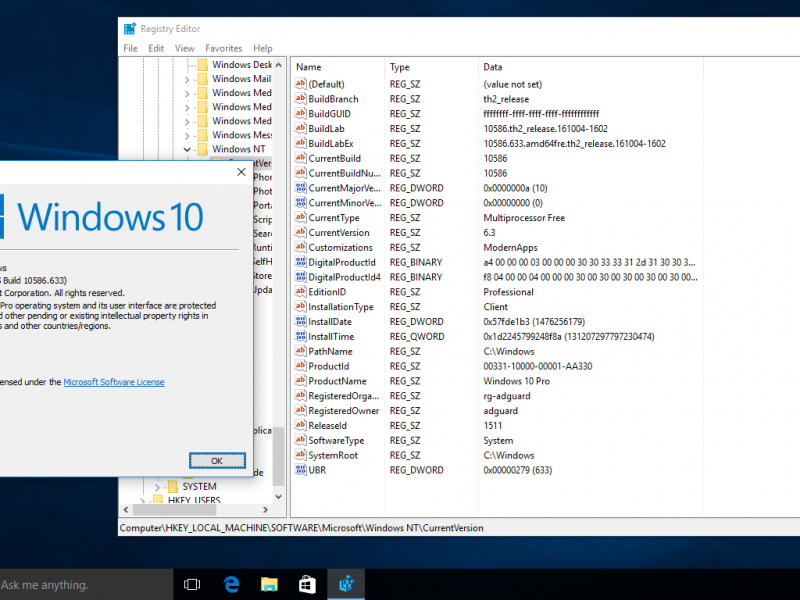The width and height of the screenshot is (800, 600).
Task: Click the BuildBranch string value icon
Action: tap(301, 98)
